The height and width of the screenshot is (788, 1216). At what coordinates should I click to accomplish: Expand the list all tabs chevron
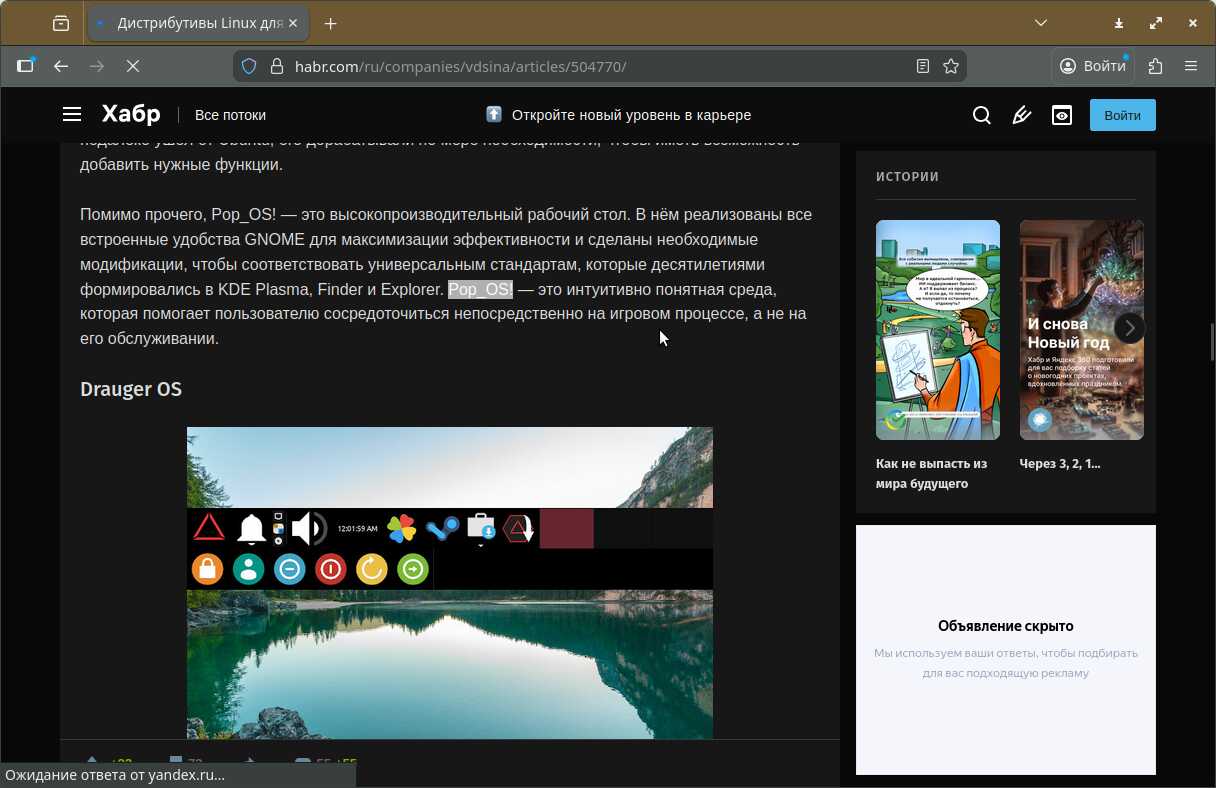point(1041,22)
